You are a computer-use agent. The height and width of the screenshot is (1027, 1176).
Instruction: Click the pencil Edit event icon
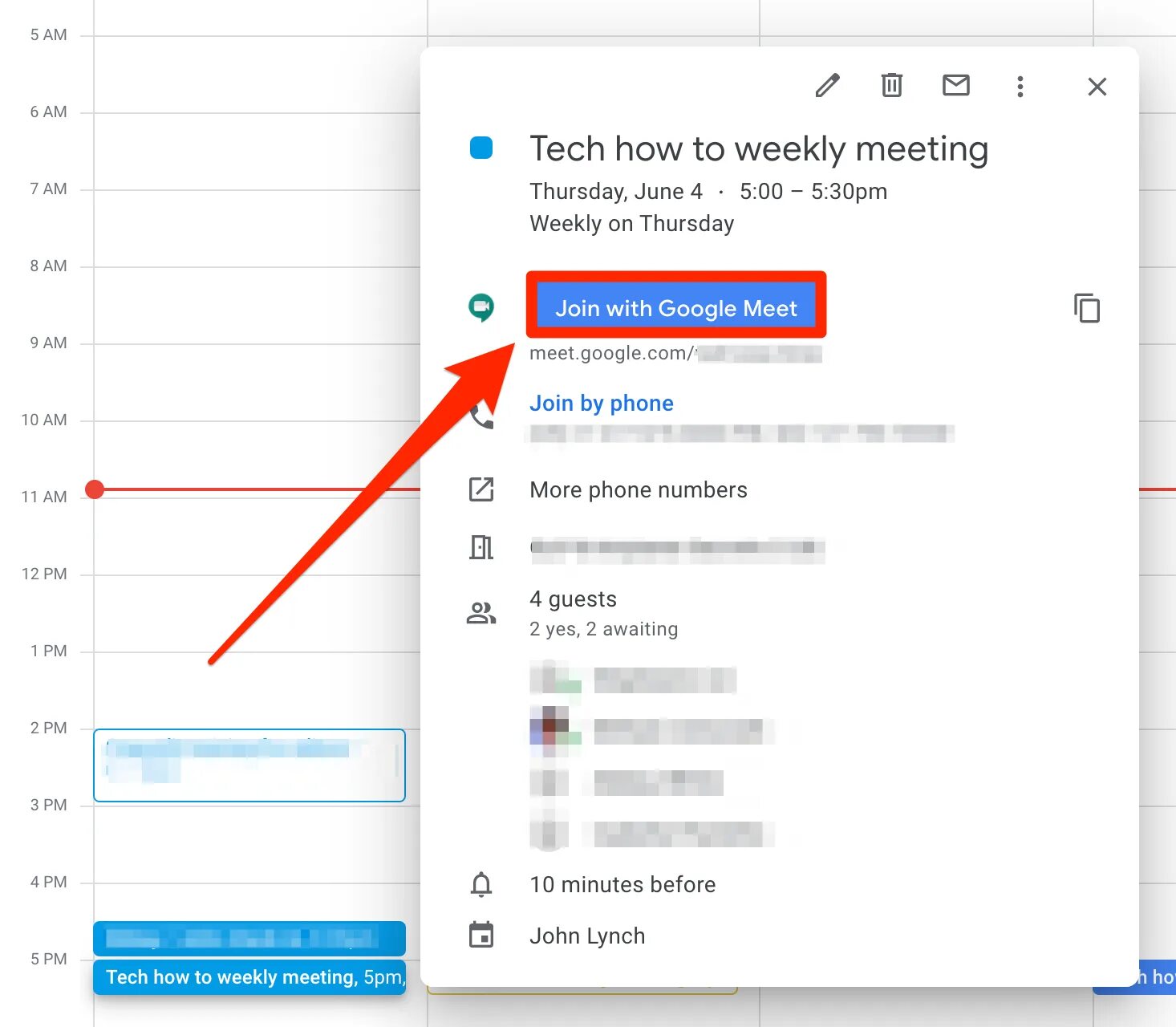(827, 86)
